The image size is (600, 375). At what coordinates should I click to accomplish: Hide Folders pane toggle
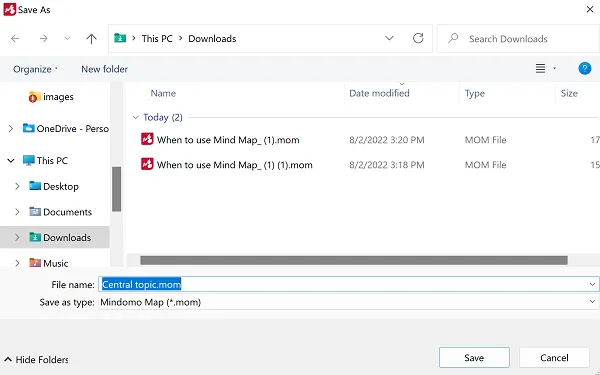click(x=36, y=360)
